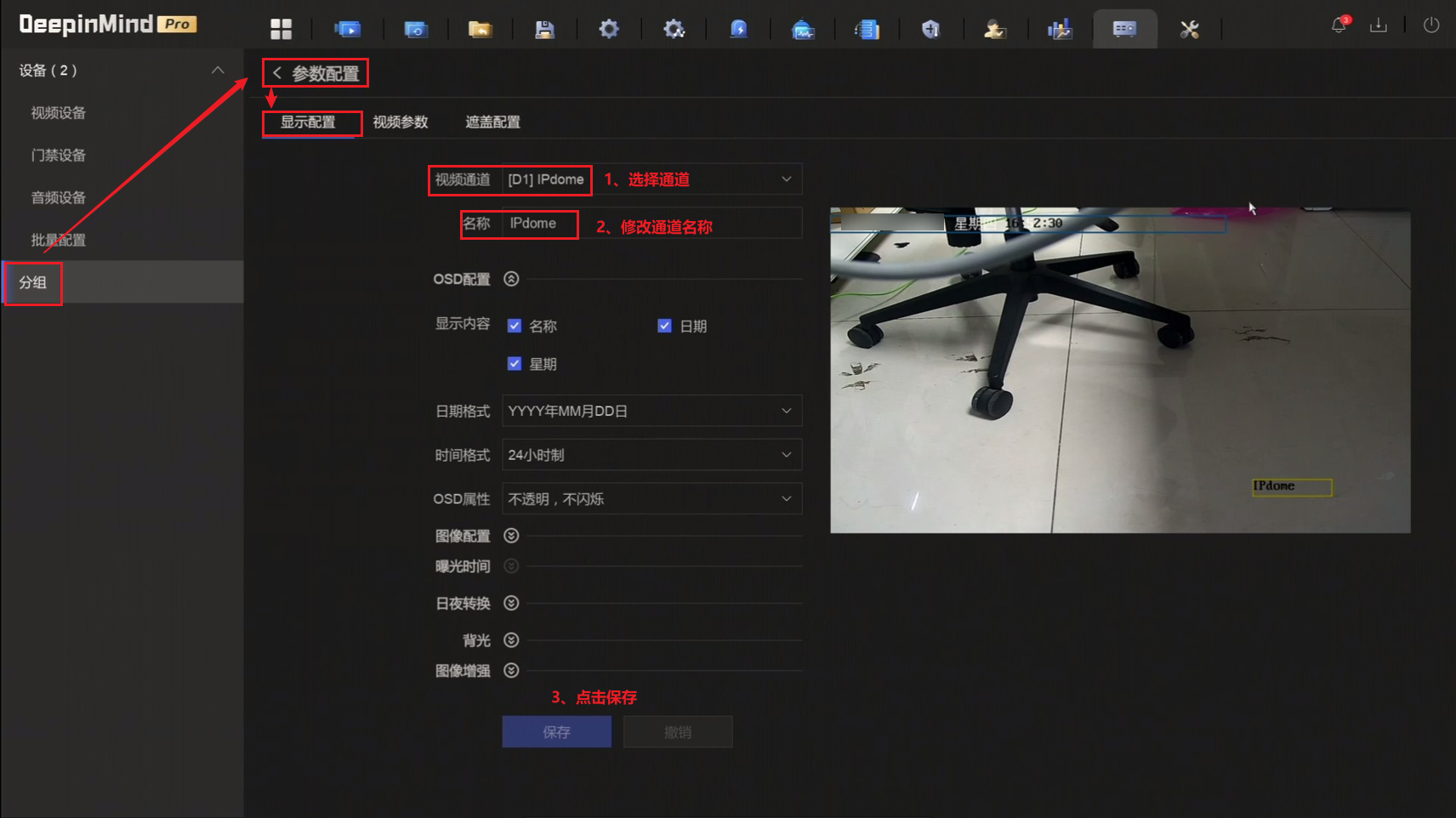Viewport: 1456px width, 818px height.
Task: Toggle the 日期 display checkbox
Action: (x=665, y=326)
